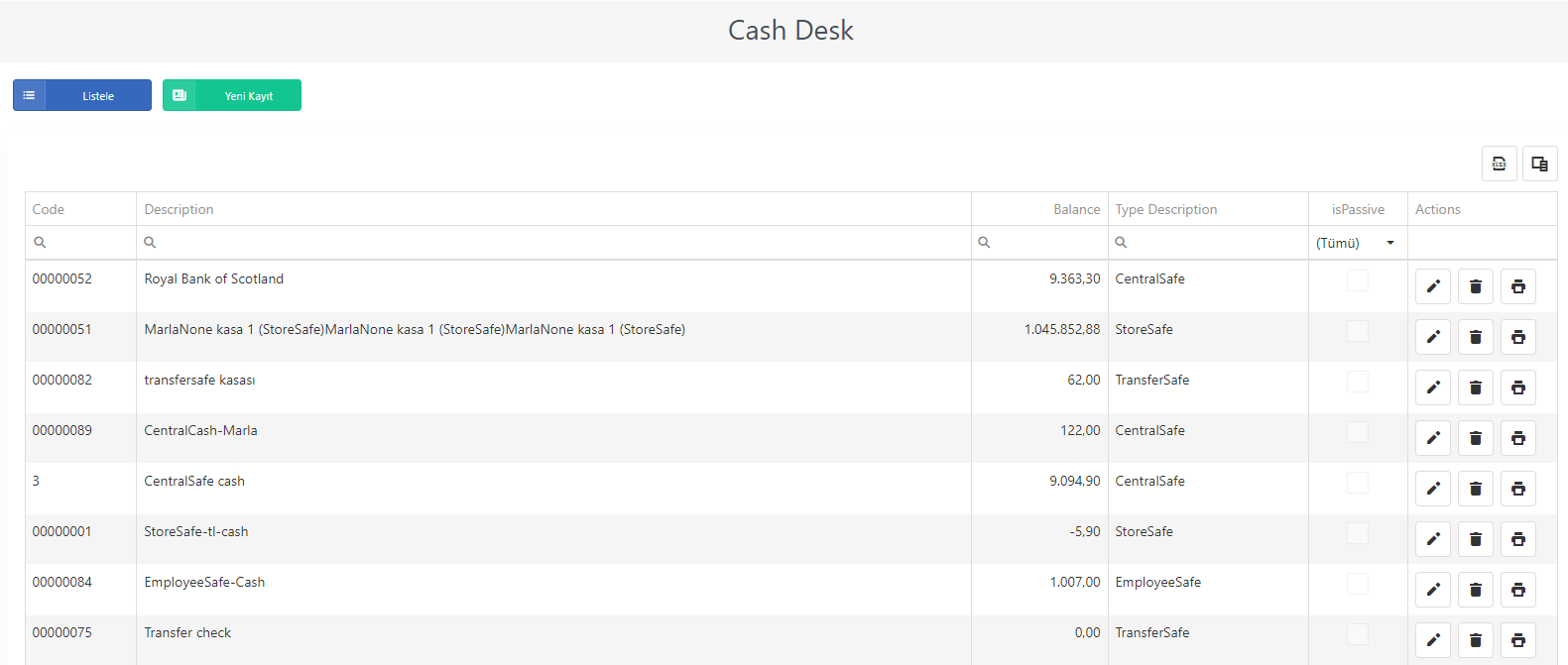This screenshot has width=1568, height=665.
Task: Focus the Code filter search field
Action: (x=81, y=243)
